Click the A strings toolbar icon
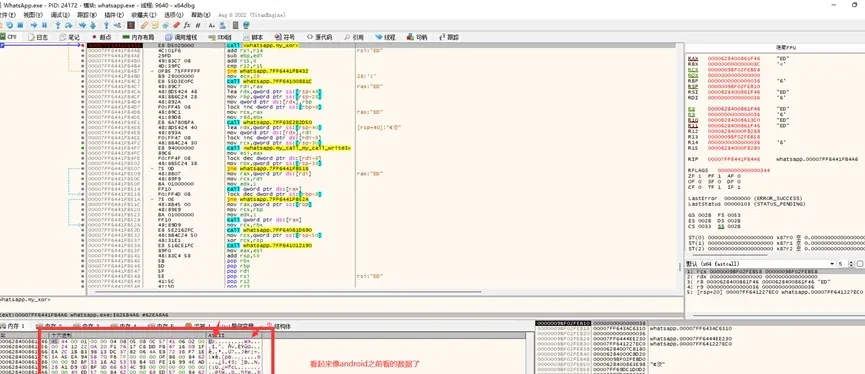This screenshot has height=374, width=865. [x=211, y=25]
